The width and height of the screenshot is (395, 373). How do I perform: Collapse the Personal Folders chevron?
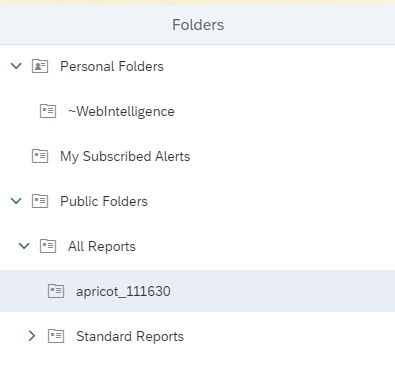(16, 66)
